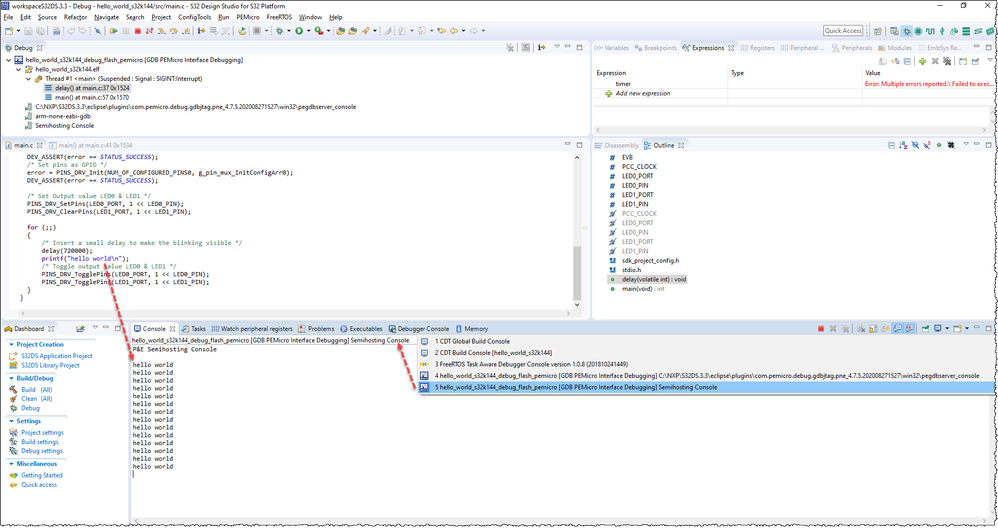Click Open Console icon in Console toolbar
This screenshot has height=528, width=998.
(957, 329)
